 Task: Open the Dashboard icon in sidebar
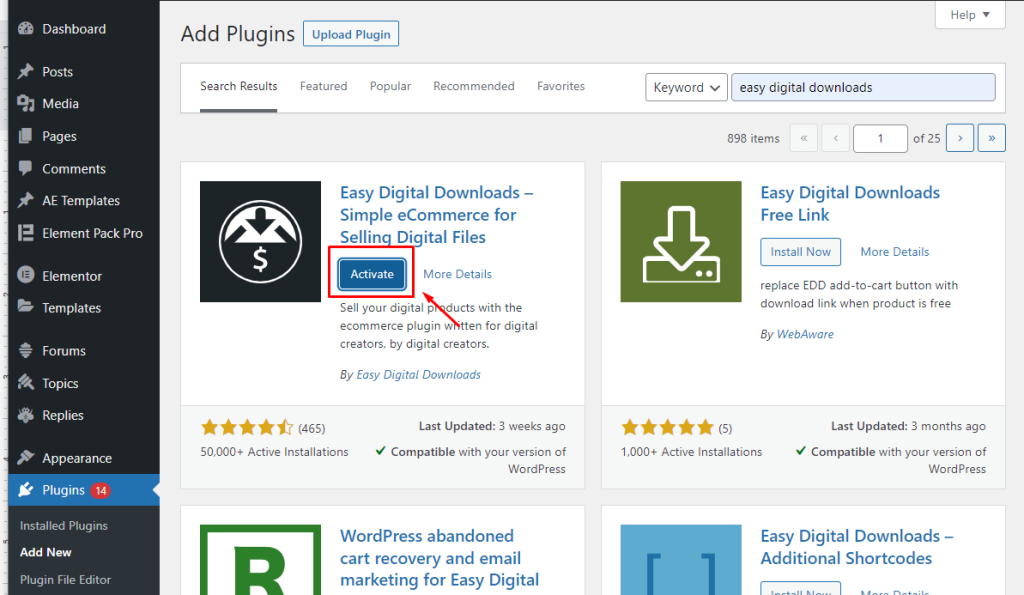click(x=25, y=29)
